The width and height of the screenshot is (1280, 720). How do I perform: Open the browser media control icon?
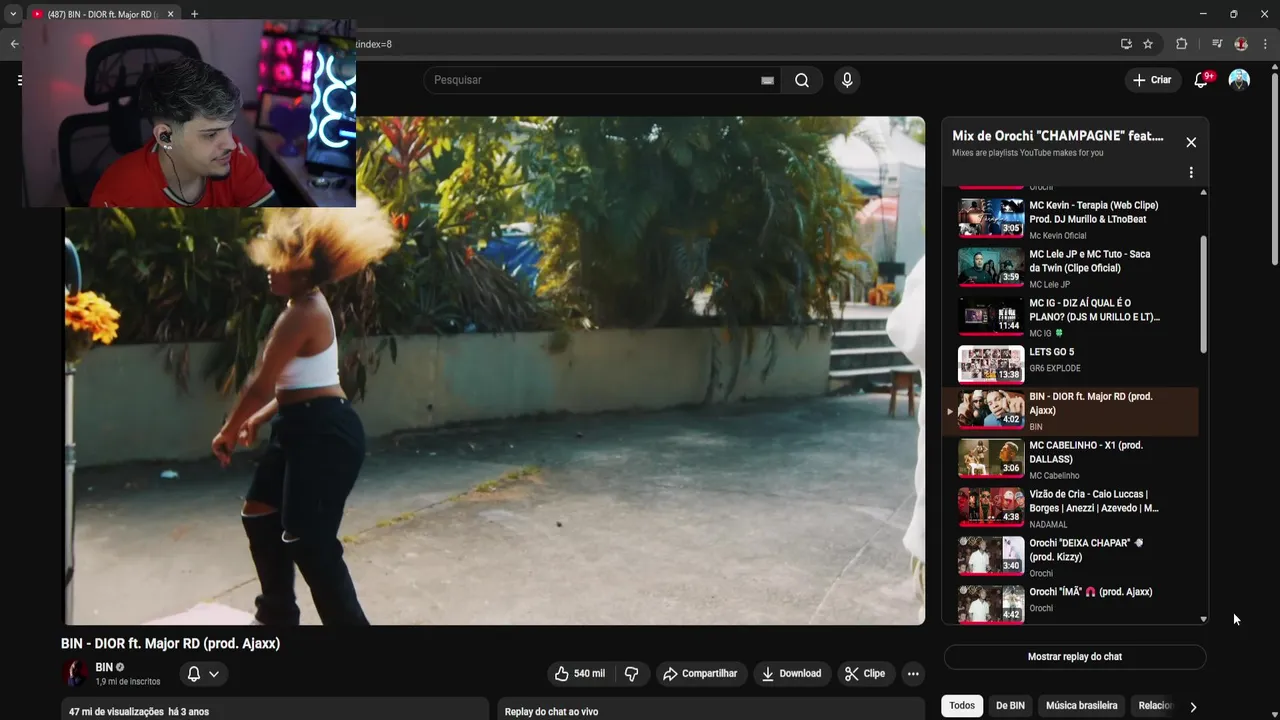(1217, 44)
